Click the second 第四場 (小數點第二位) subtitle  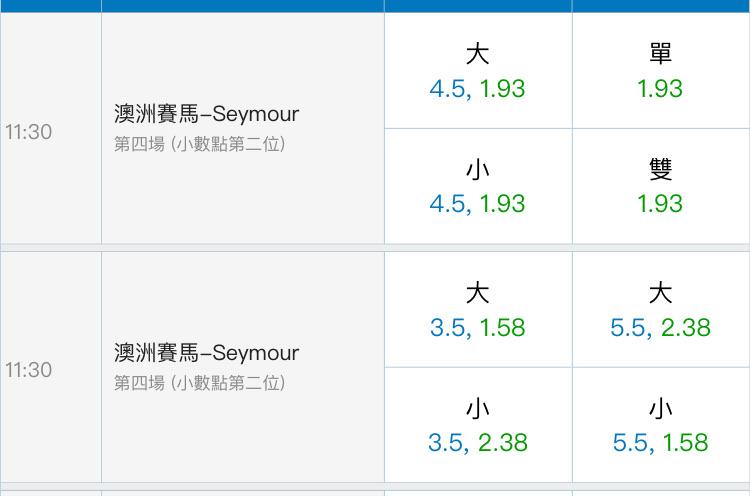[x=199, y=383]
